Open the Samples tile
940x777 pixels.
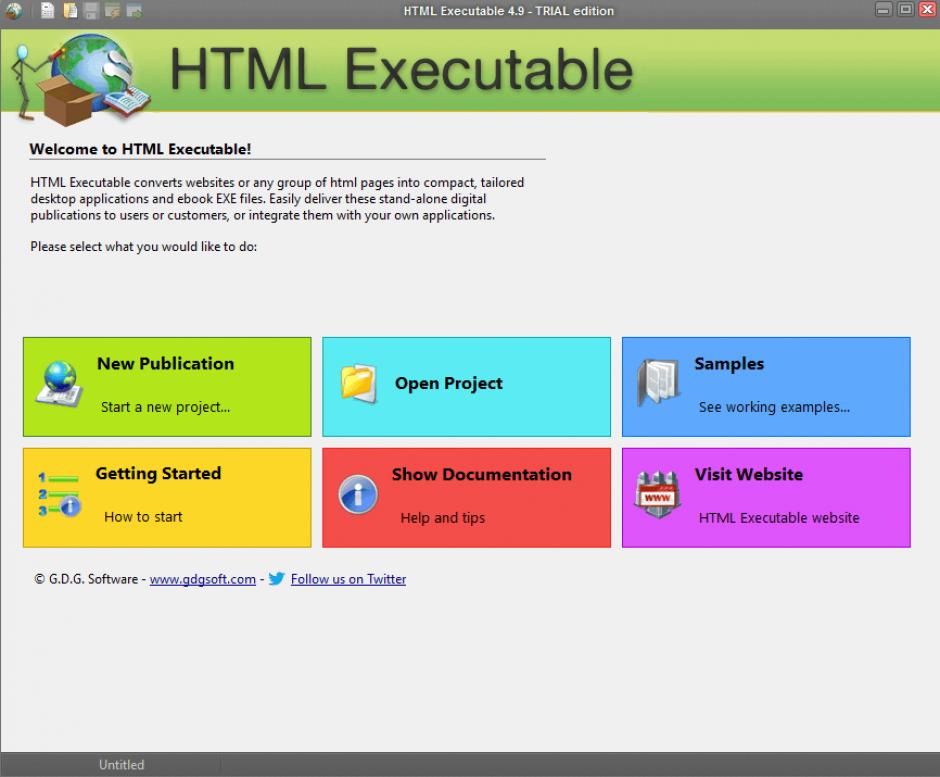[x=766, y=387]
